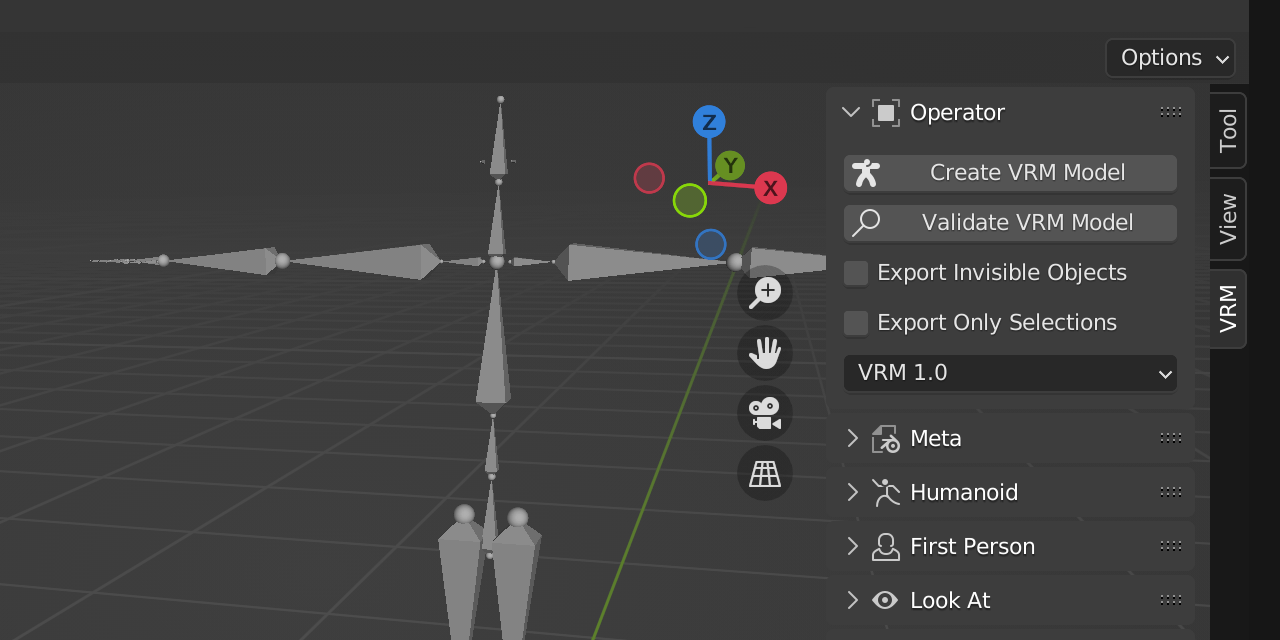
Task: Switch to the Tool sidebar tab
Action: point(1228,131)
